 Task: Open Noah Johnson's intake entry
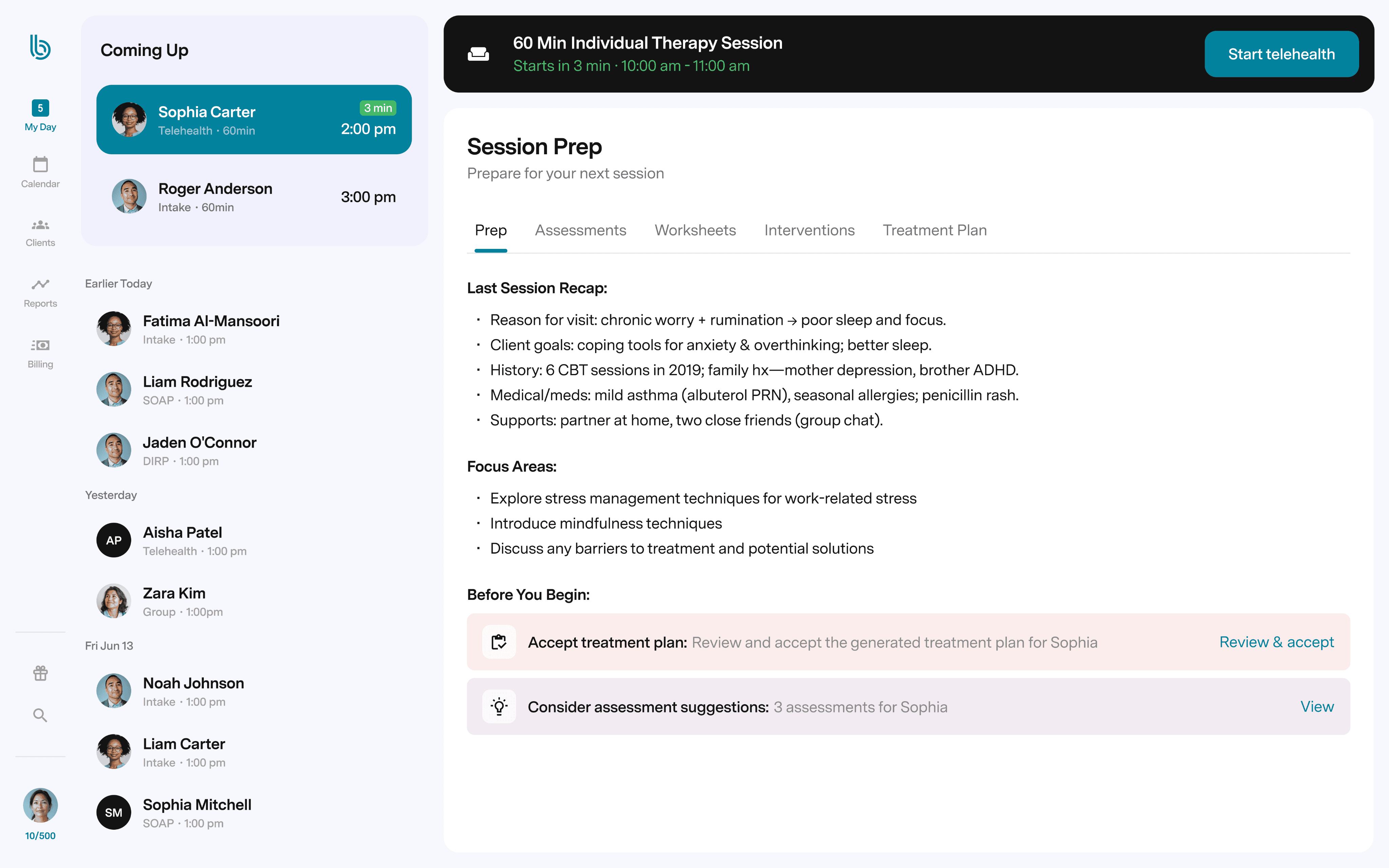pos(254,691)
